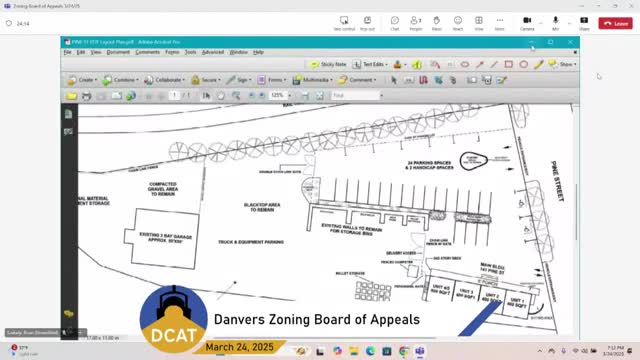Expand camera options arrow next to Camera

(541, 24)
